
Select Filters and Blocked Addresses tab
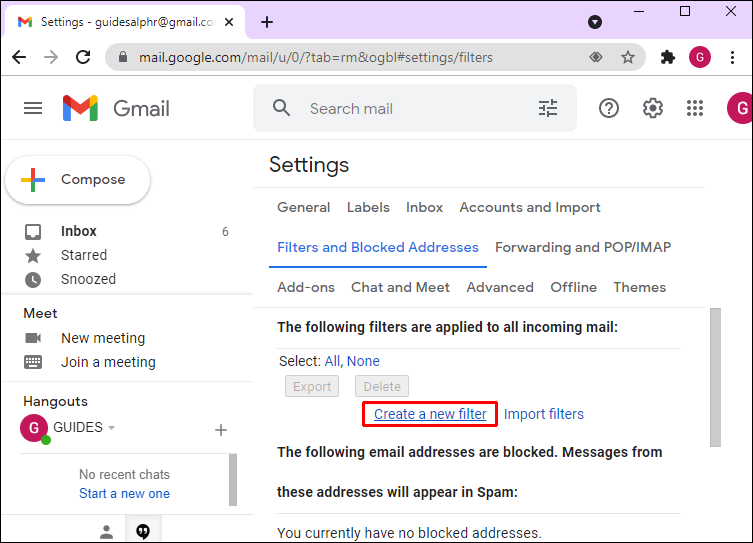pyautogui.click(x=378, y=247)
